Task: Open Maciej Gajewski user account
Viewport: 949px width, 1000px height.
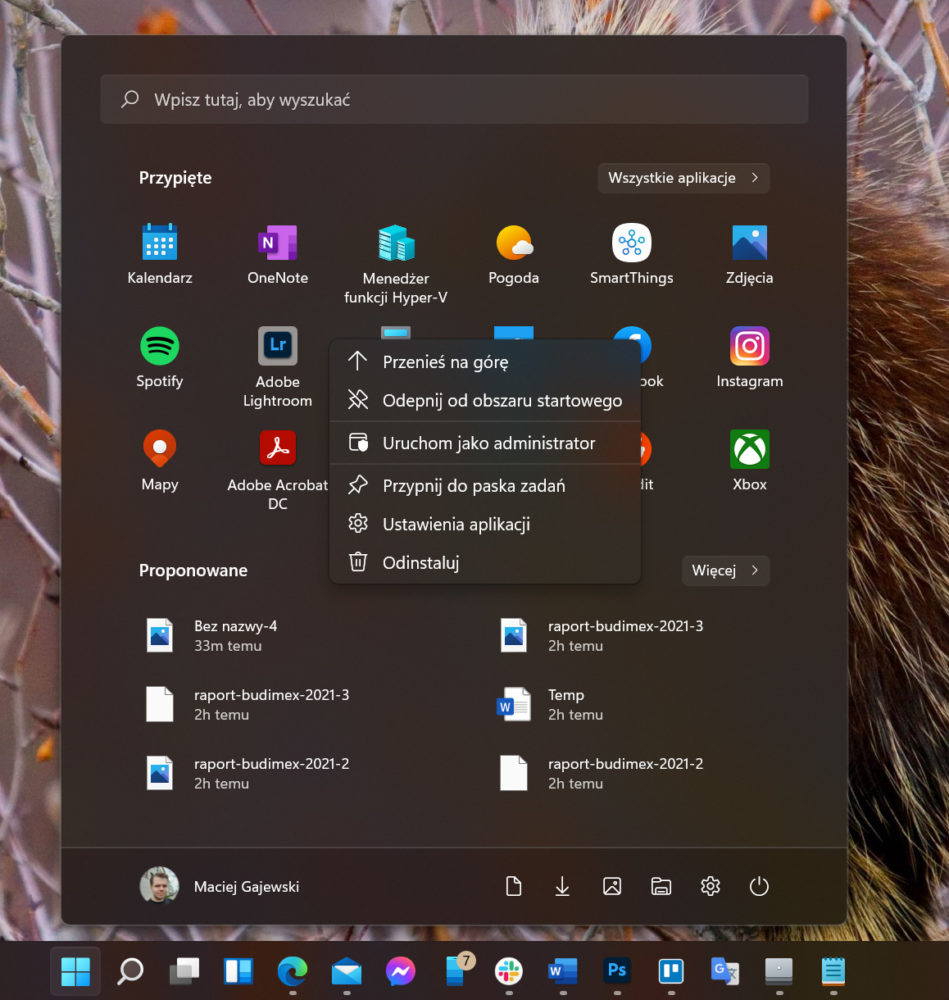Action: (x=220, y=886)
